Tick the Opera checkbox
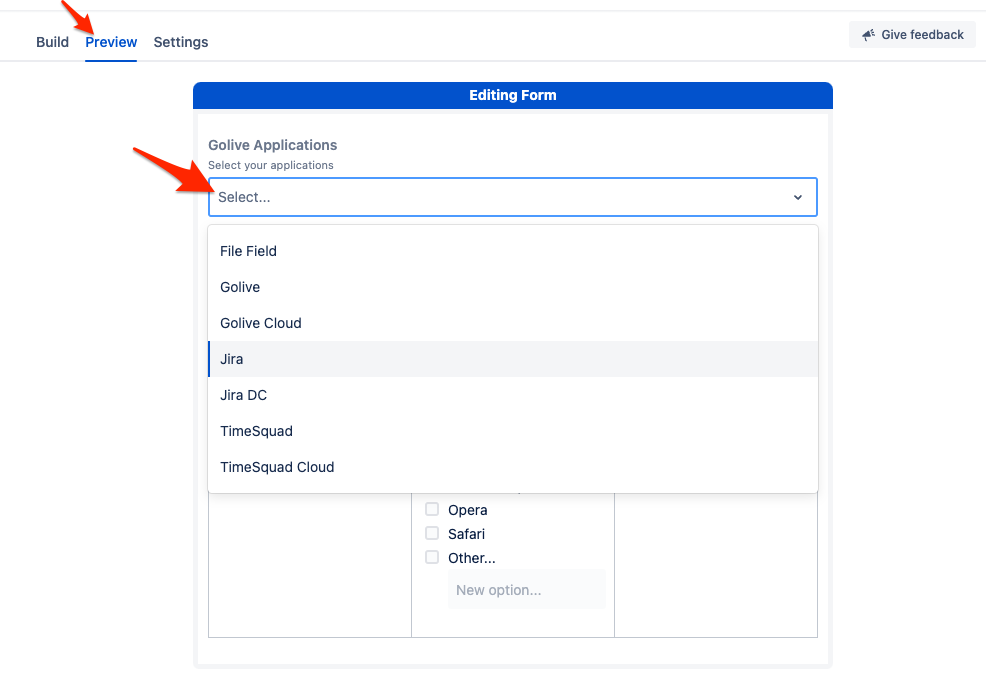The width and height of the screenshot is (986, 680). click(x=432, y=510)
